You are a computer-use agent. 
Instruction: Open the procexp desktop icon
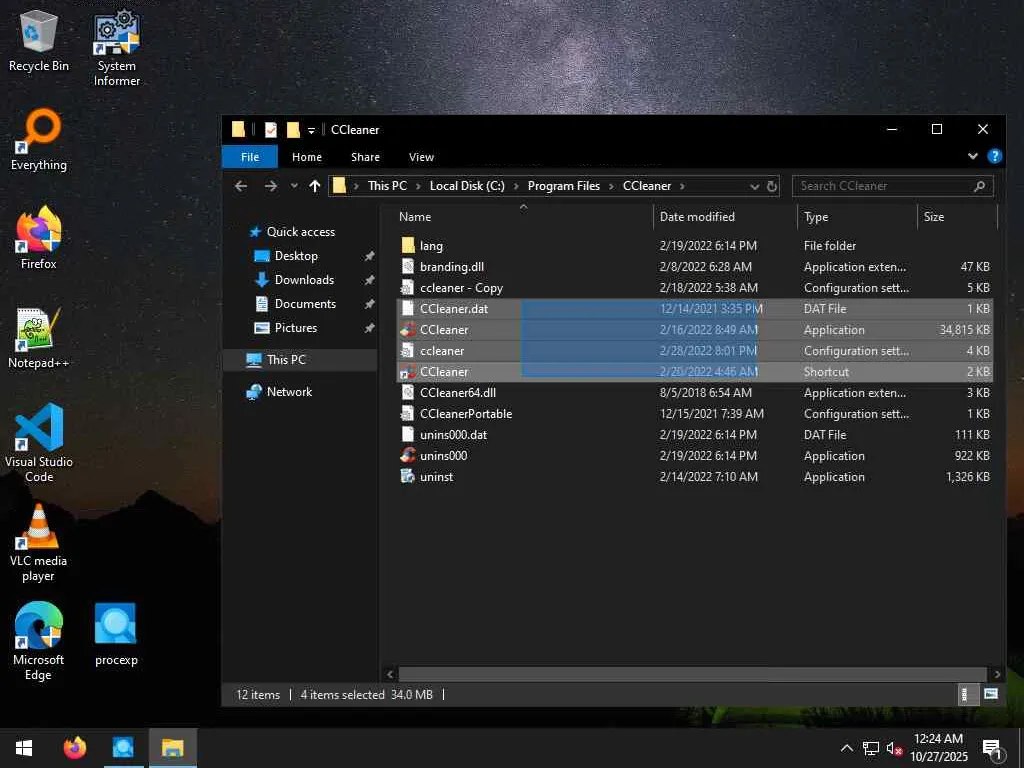[x=116, y=634]
